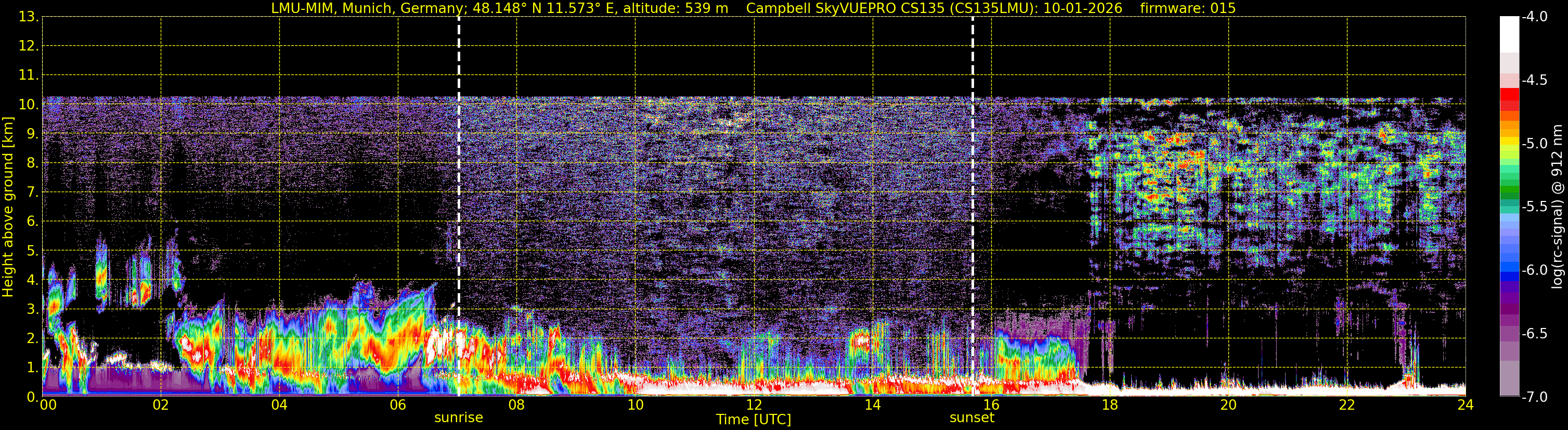Click the time axis tick label 12
The width and height of the screenshot is (1568, 430).
point(754,405)
